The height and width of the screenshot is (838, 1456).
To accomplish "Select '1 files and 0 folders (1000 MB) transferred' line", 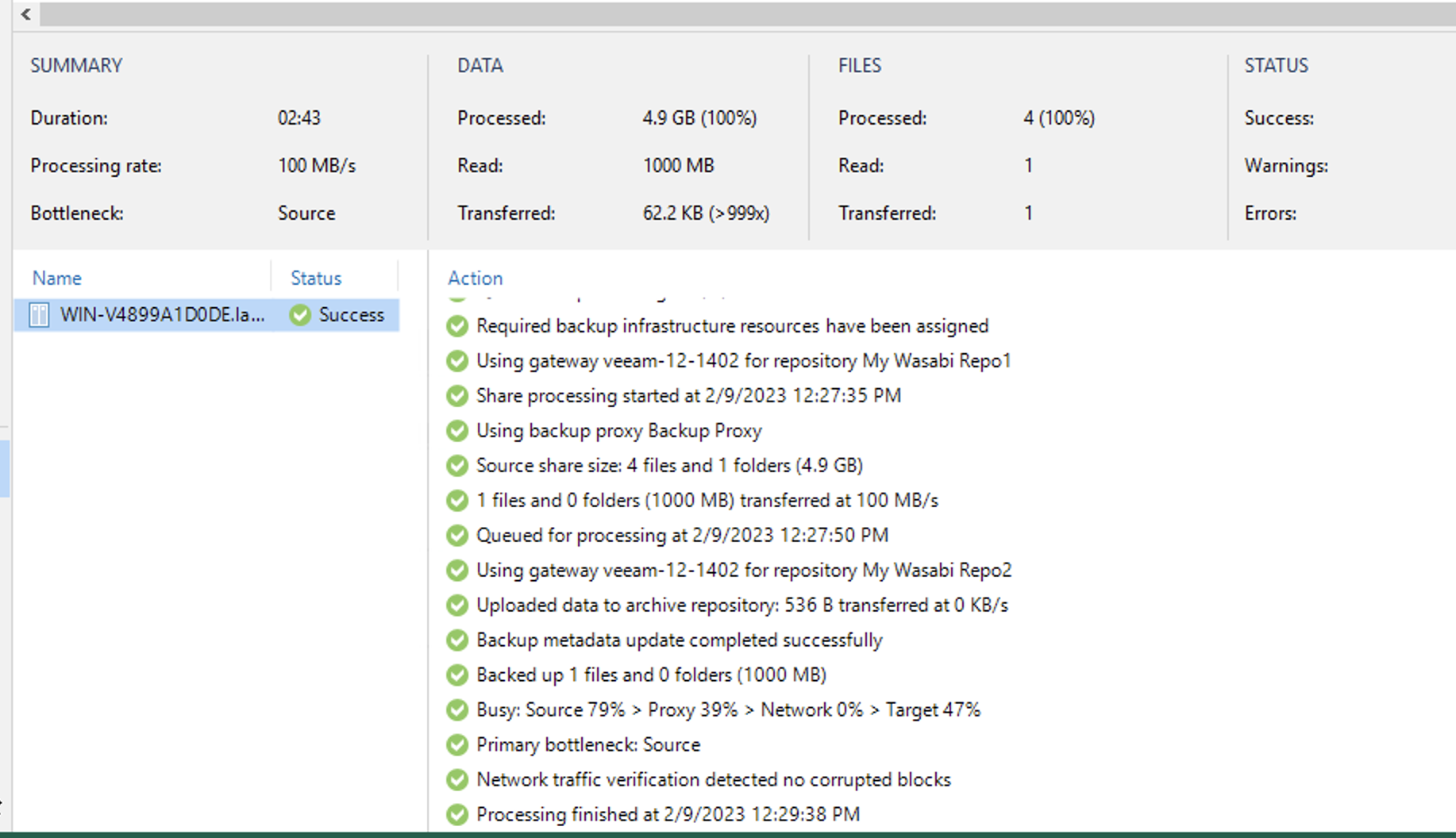I will [707, 501].
